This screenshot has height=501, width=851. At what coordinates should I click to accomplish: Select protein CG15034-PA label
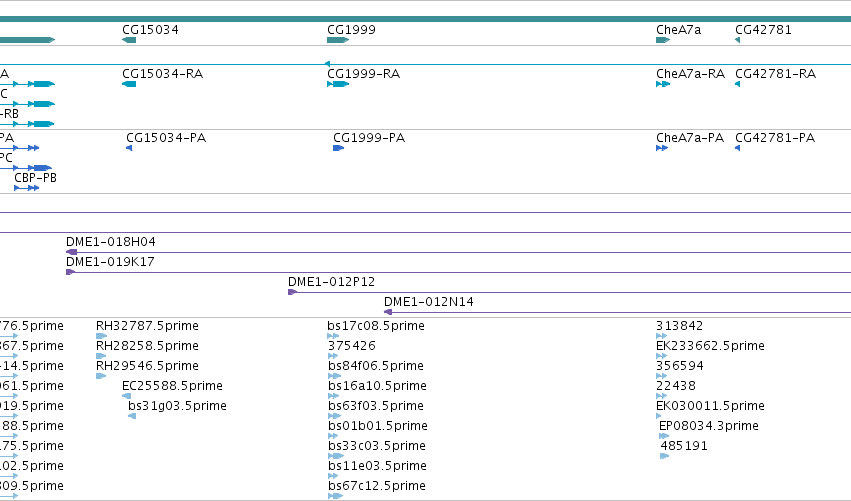pyautogui.click(x=166, y=138)
